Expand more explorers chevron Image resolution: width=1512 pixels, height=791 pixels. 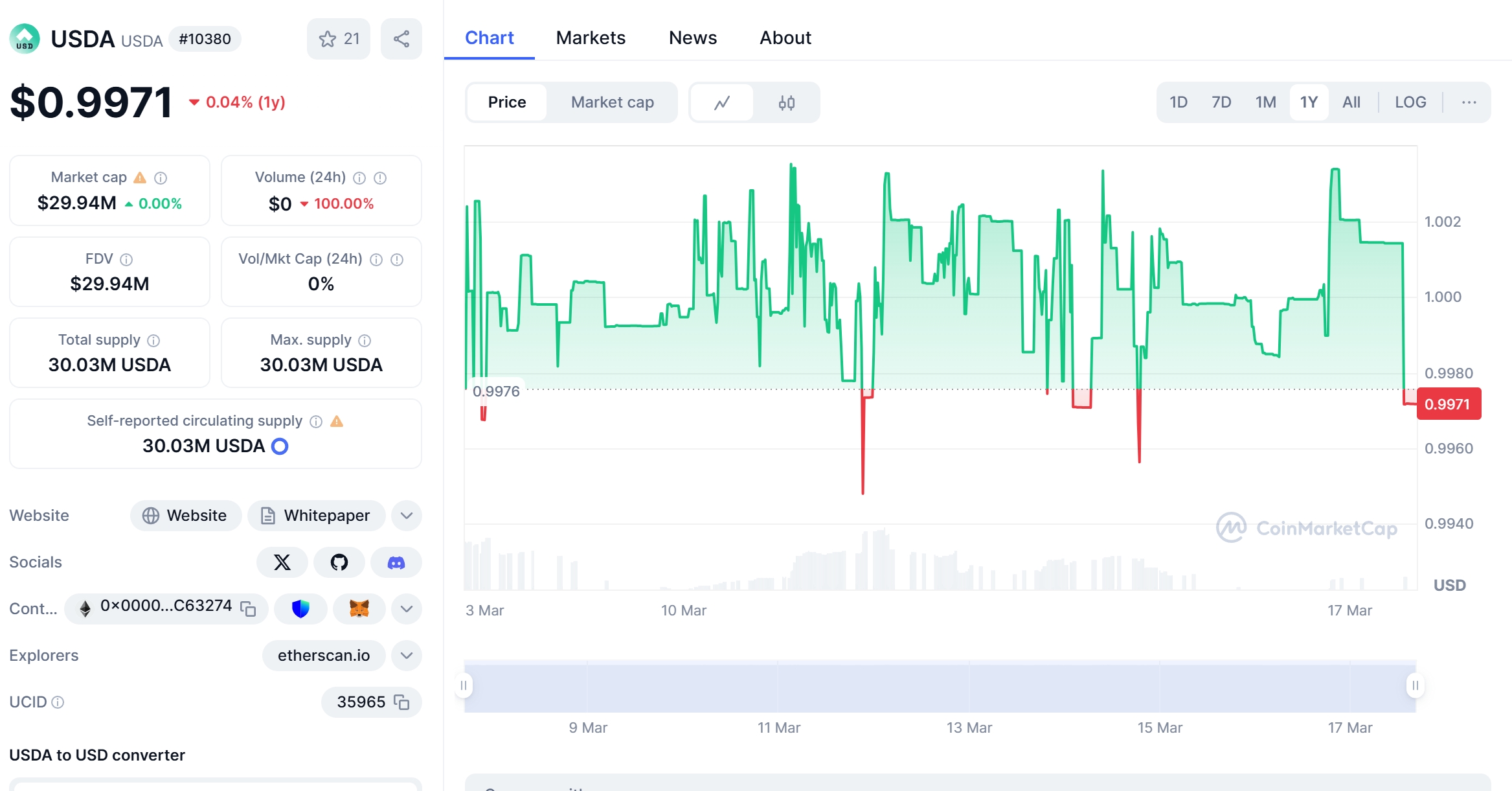pyautogui.click(x=407, y=656)
